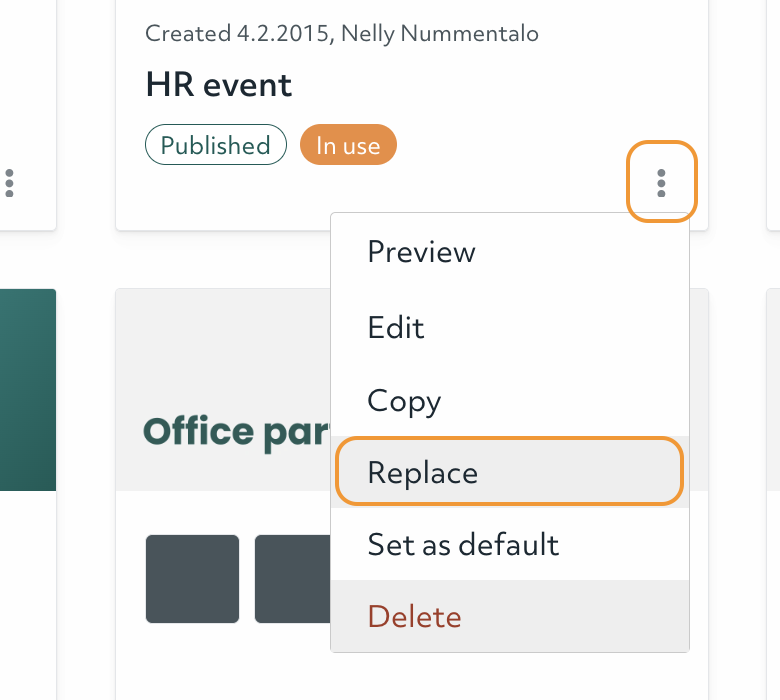Open the HR event template title
780x700 pixels.
click(x=219, y=85)
